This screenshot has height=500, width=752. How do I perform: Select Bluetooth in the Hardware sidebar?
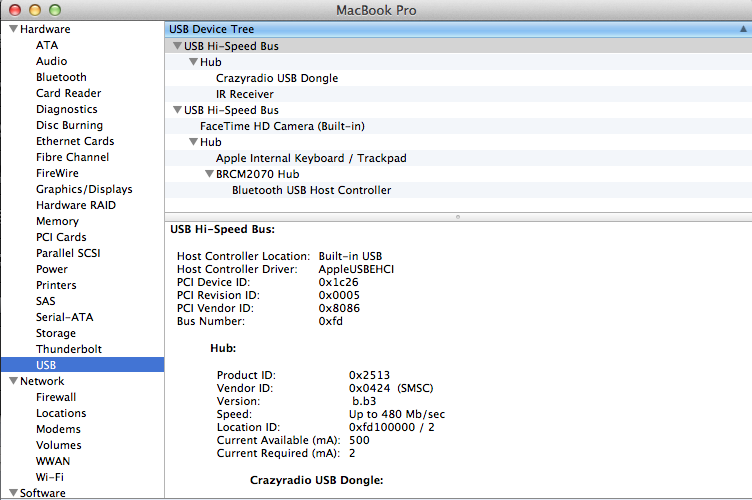[x=61, y=77]
